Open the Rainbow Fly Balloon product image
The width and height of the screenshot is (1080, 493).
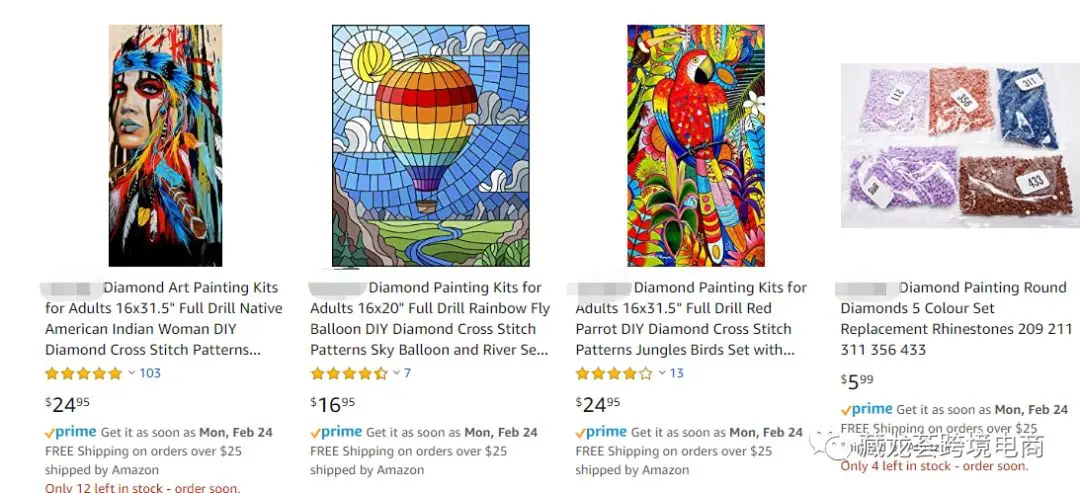[x=430, y=146]
